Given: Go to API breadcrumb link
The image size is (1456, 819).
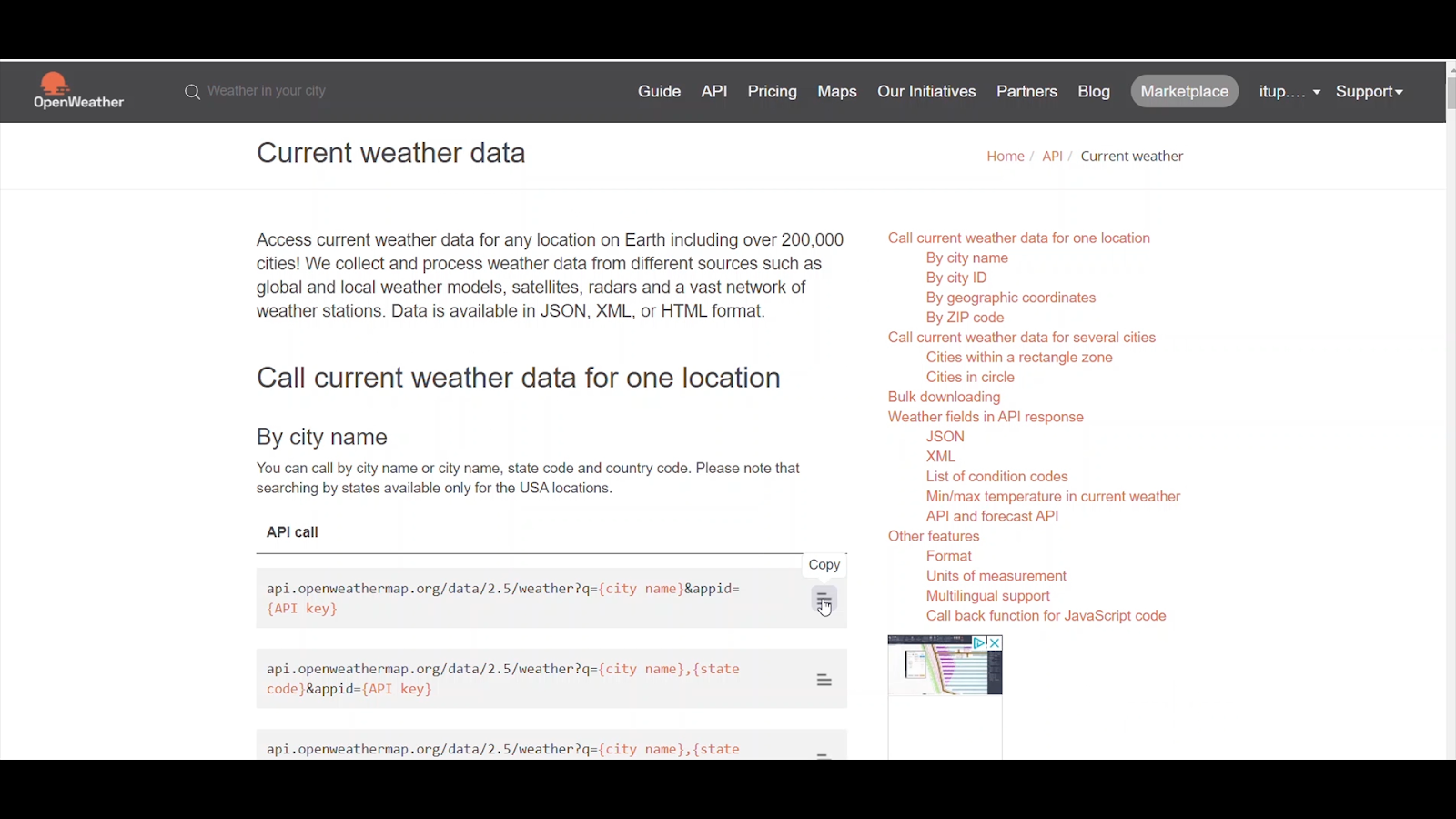Looking at the screenshot, I should tap(1052, 157).
